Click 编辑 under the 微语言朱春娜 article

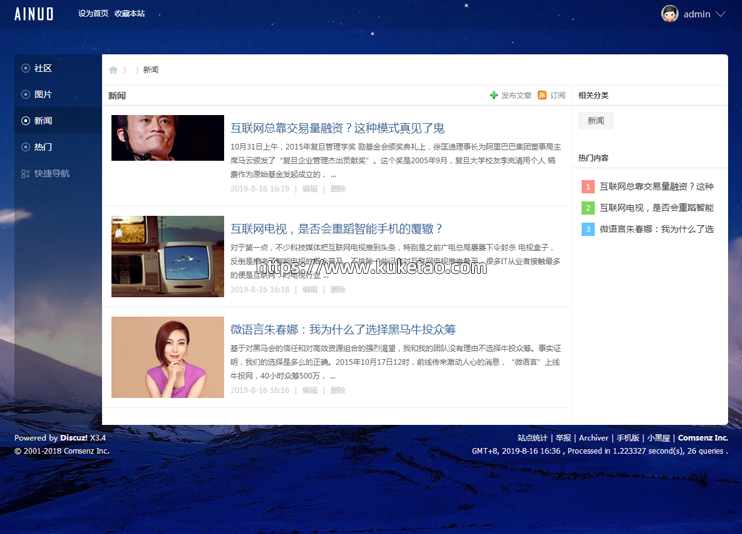[x=310, y=390]
